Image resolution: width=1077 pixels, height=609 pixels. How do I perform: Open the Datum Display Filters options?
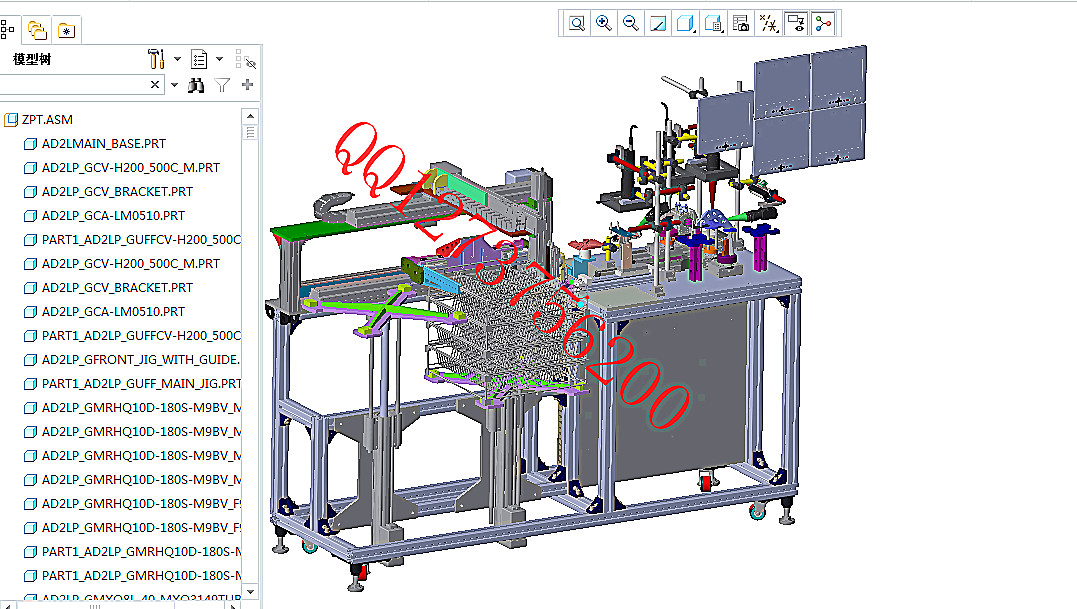point(769,23)
